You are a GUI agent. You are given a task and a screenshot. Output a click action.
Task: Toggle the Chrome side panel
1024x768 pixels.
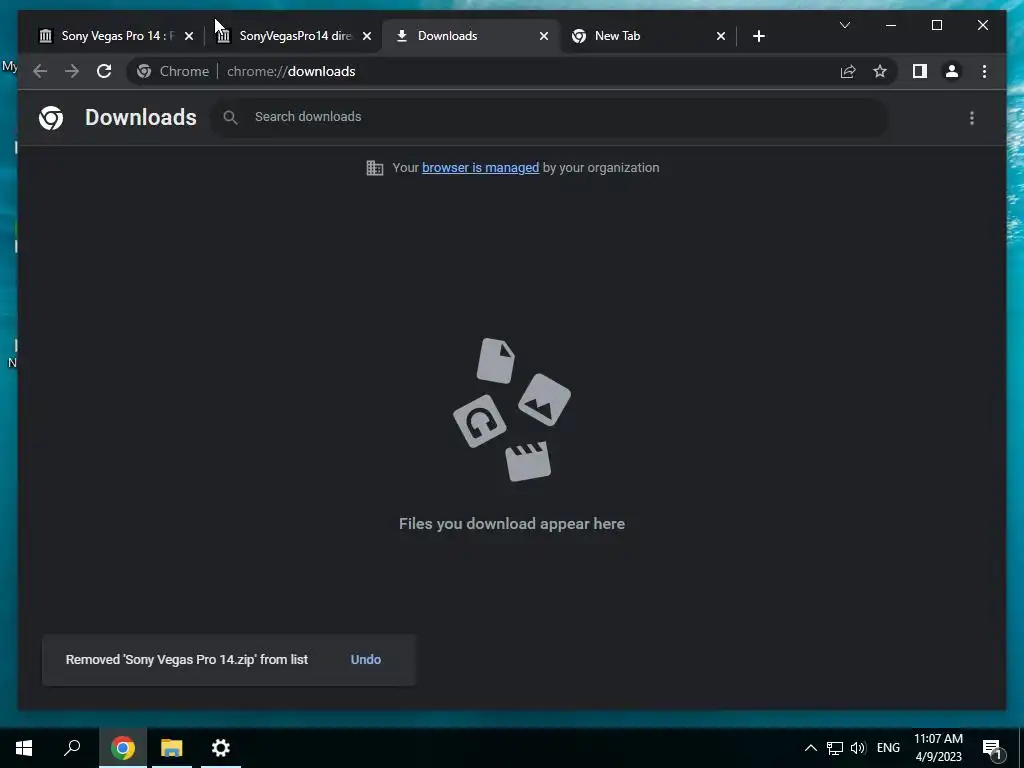[x=920, y=71]
